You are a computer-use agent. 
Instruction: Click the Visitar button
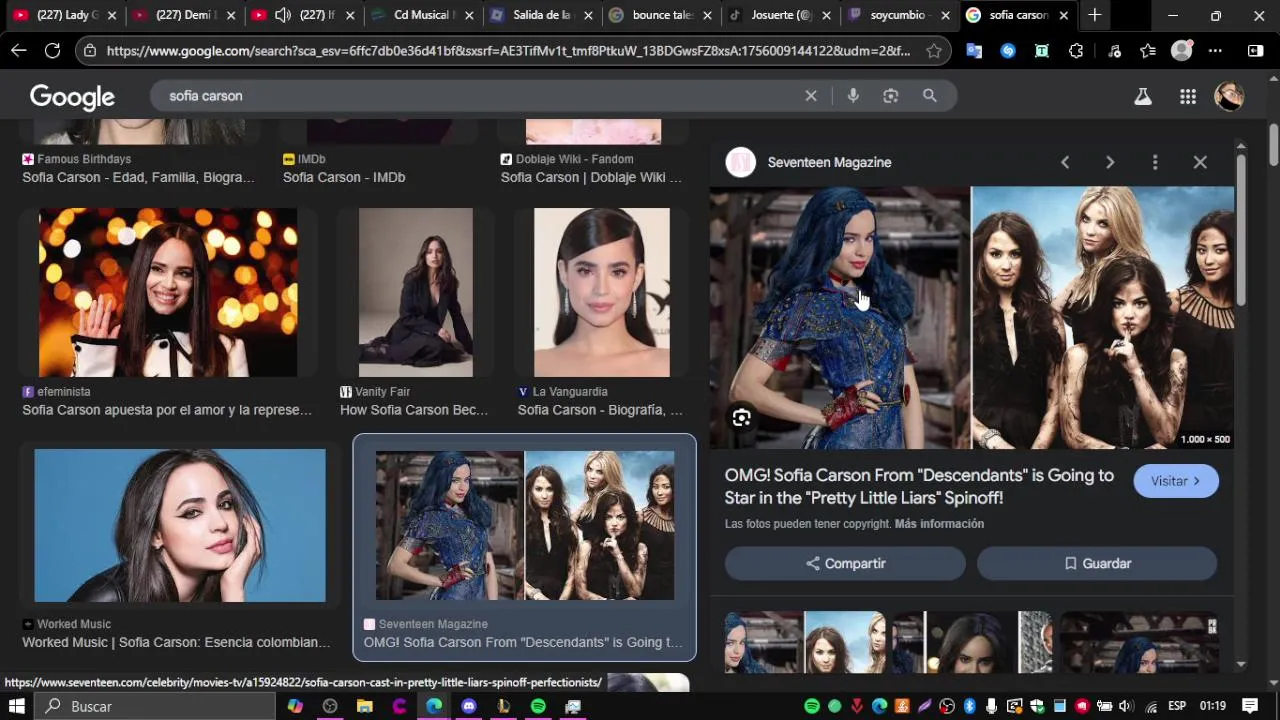point(1176,481)
